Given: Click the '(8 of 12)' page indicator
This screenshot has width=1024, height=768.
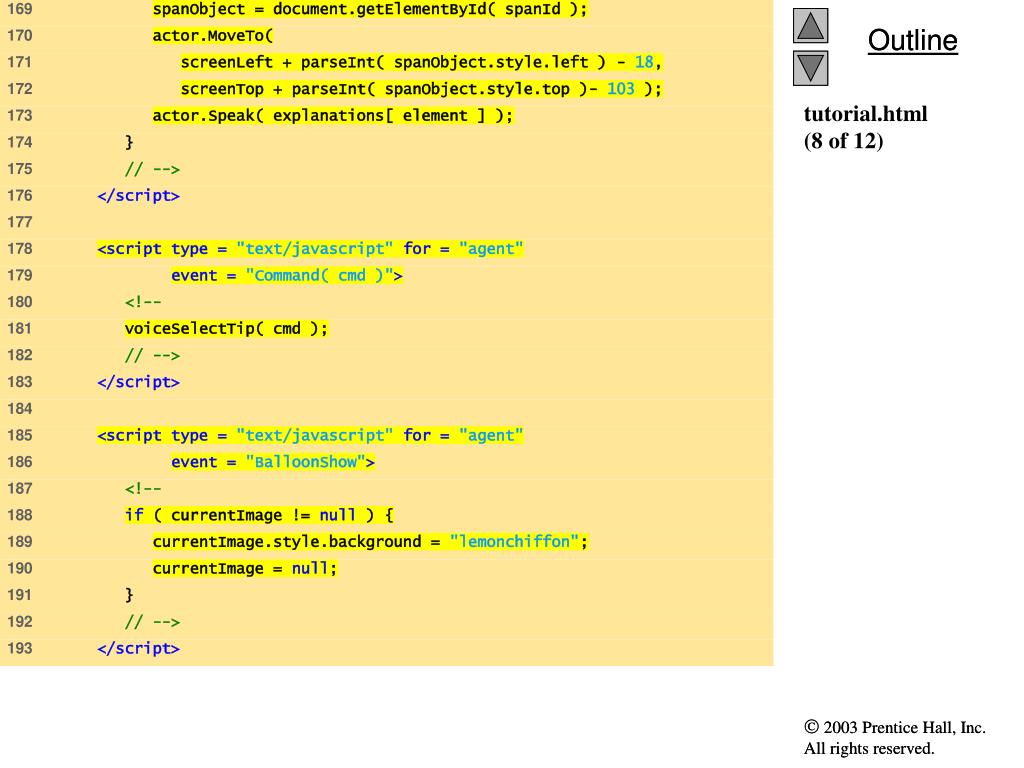Looking at the screenshot, I should pyautogui.click(x=843, y=141).
